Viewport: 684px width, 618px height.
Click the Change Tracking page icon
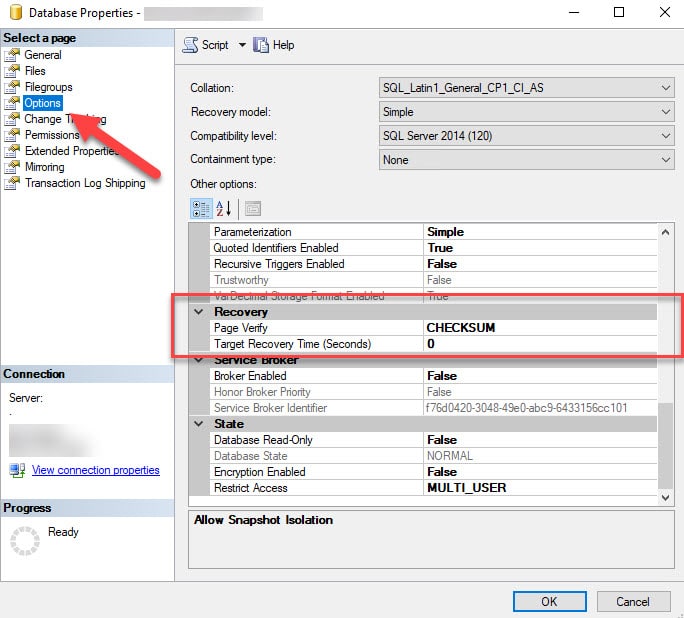tap(12, 119)
